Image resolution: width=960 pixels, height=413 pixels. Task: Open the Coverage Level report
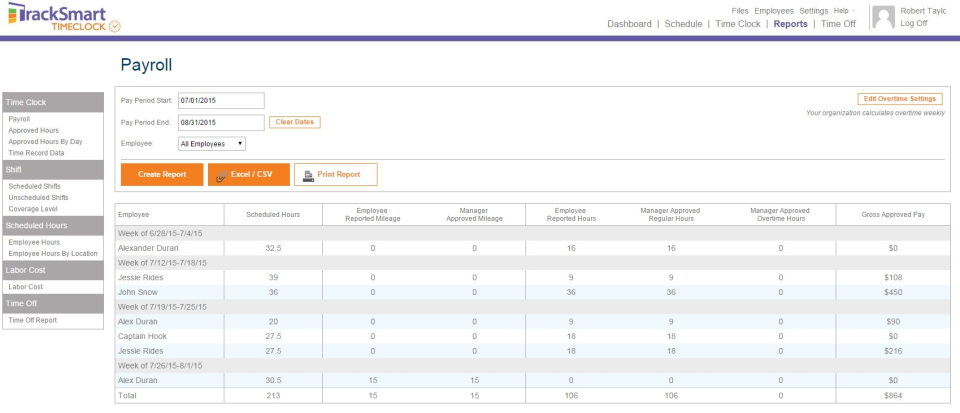click(x=31, y=208)
